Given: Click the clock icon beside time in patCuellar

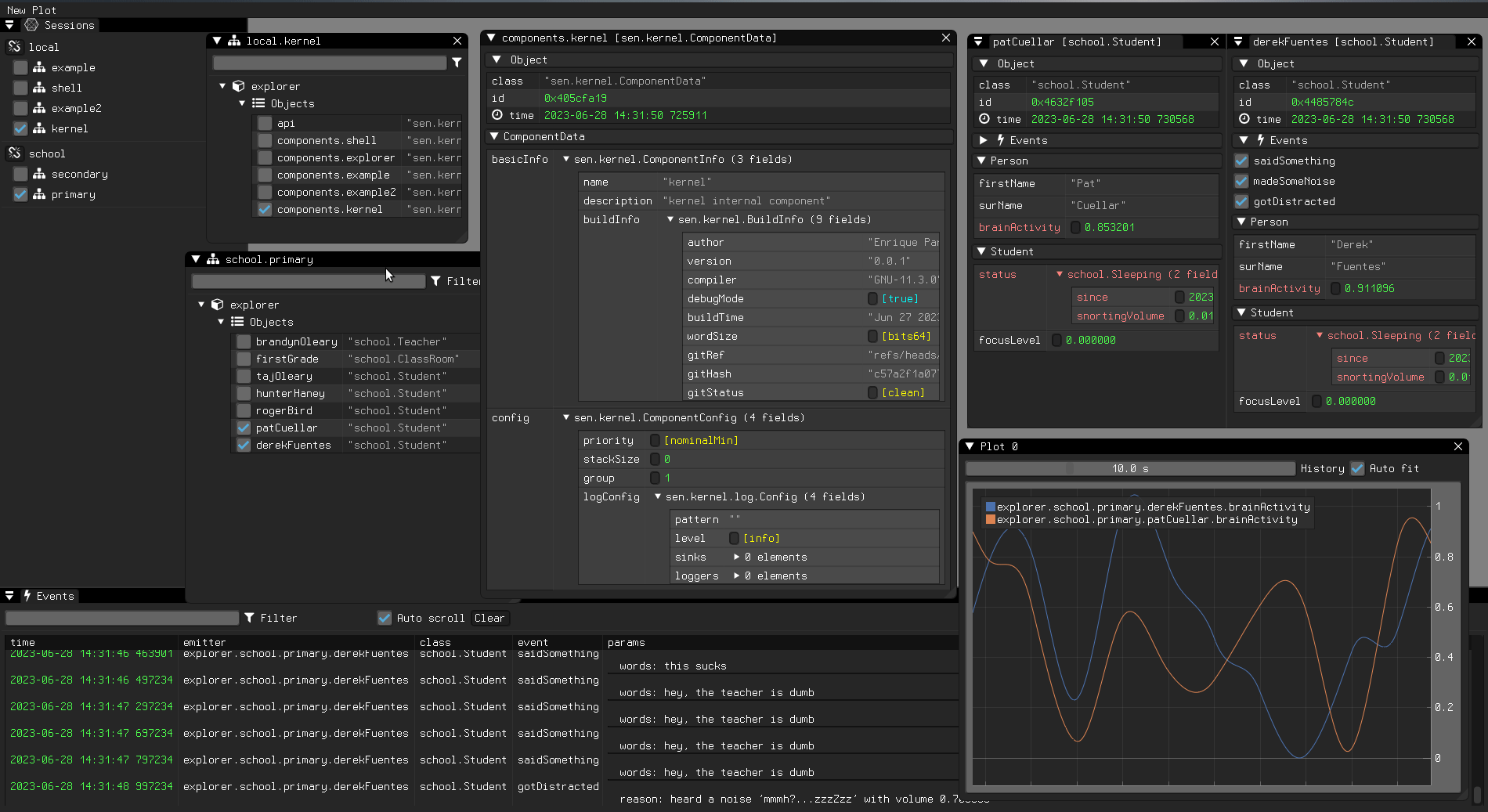Looking at the screenshot, I should coord(985,119).
